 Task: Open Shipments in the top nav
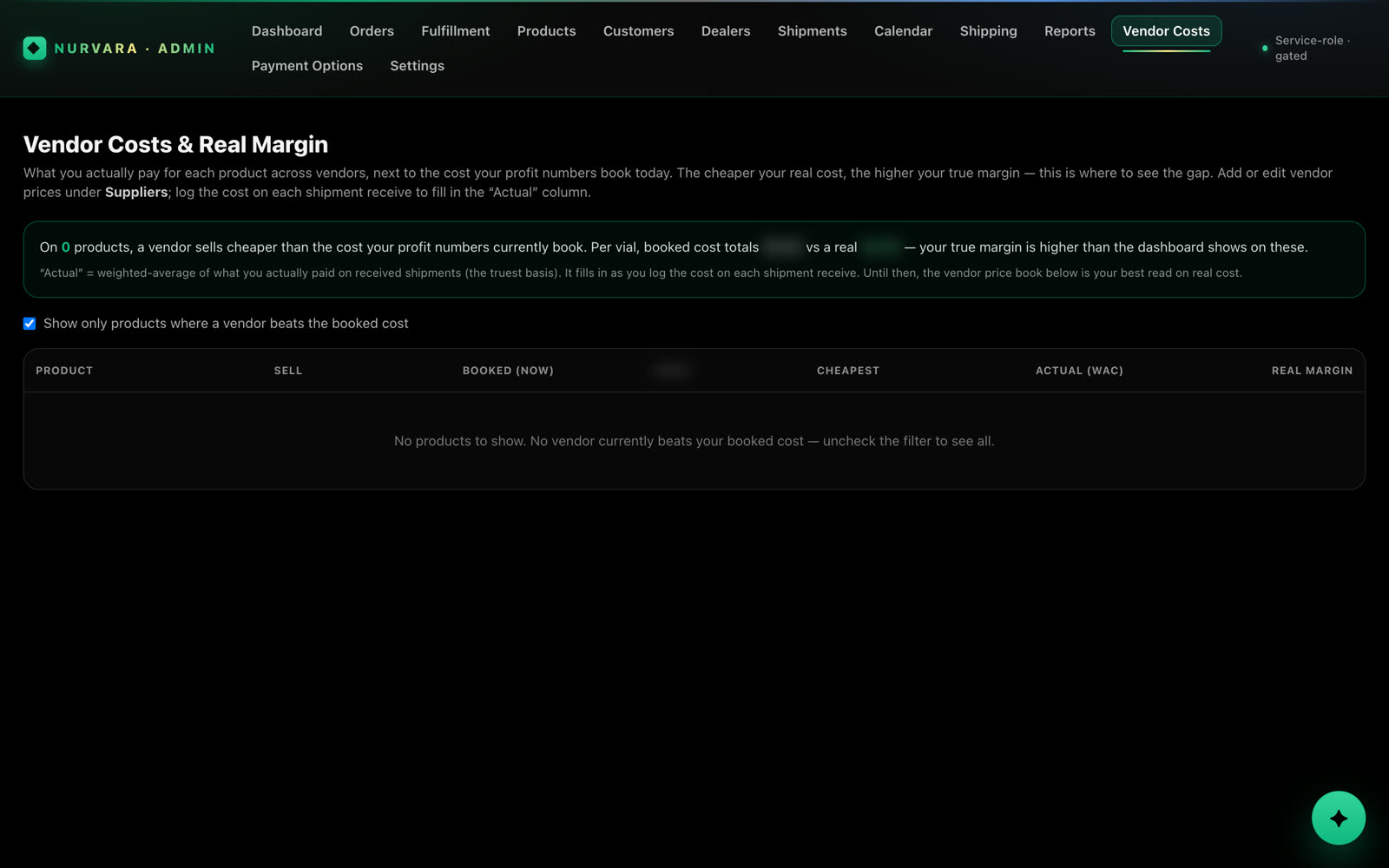pyautogui.click(x=812, y=31)
